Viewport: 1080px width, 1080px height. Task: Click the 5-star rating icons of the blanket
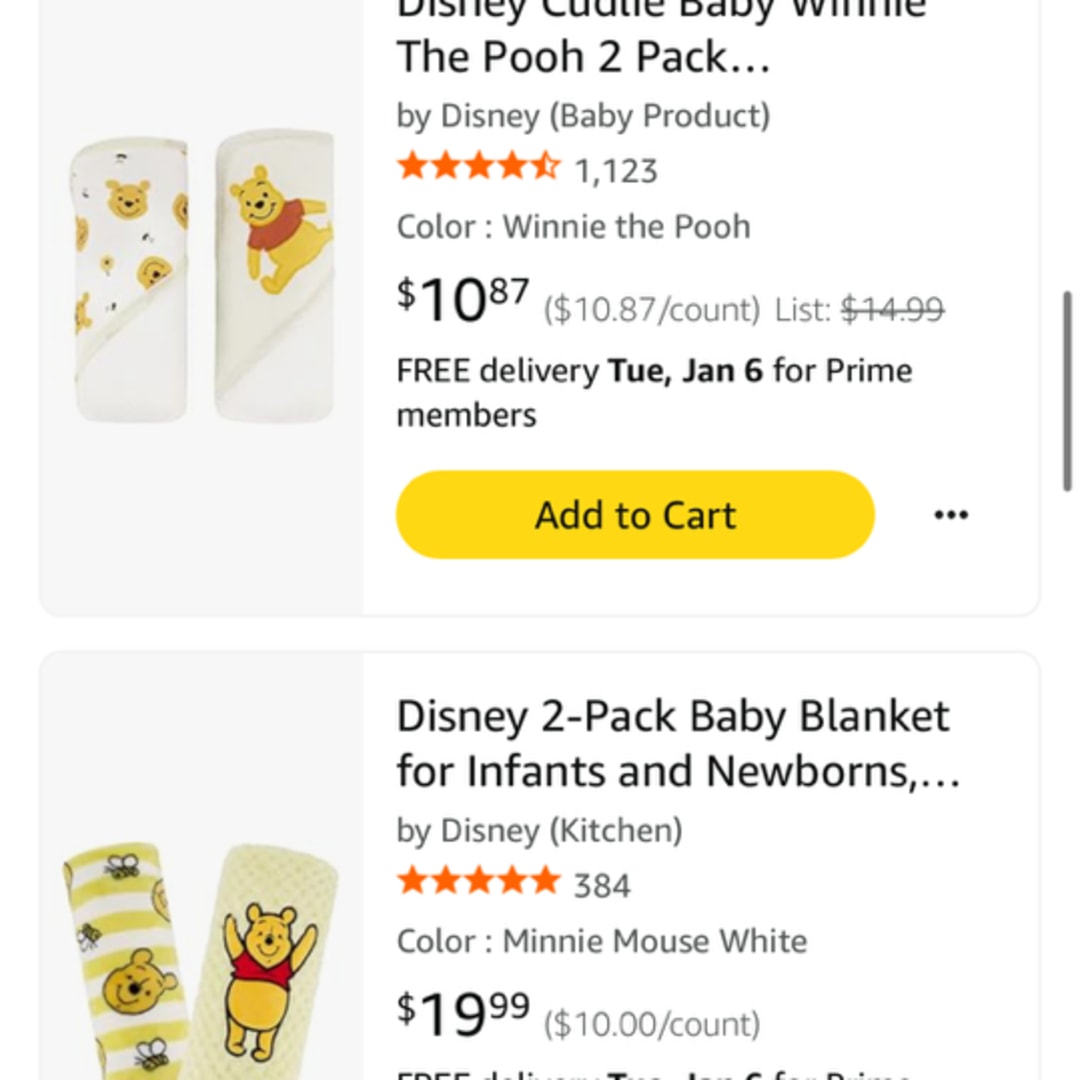(x=477, y=881)
